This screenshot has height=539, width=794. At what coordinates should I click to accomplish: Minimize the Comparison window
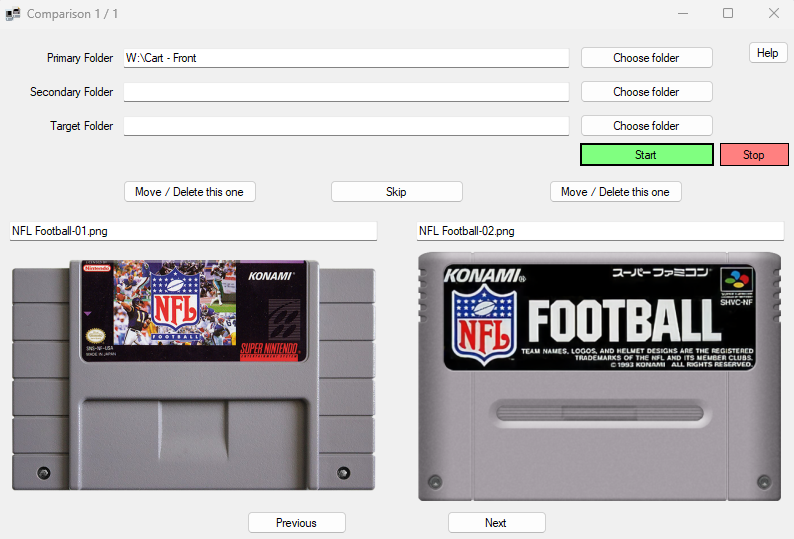click(683, 14)
